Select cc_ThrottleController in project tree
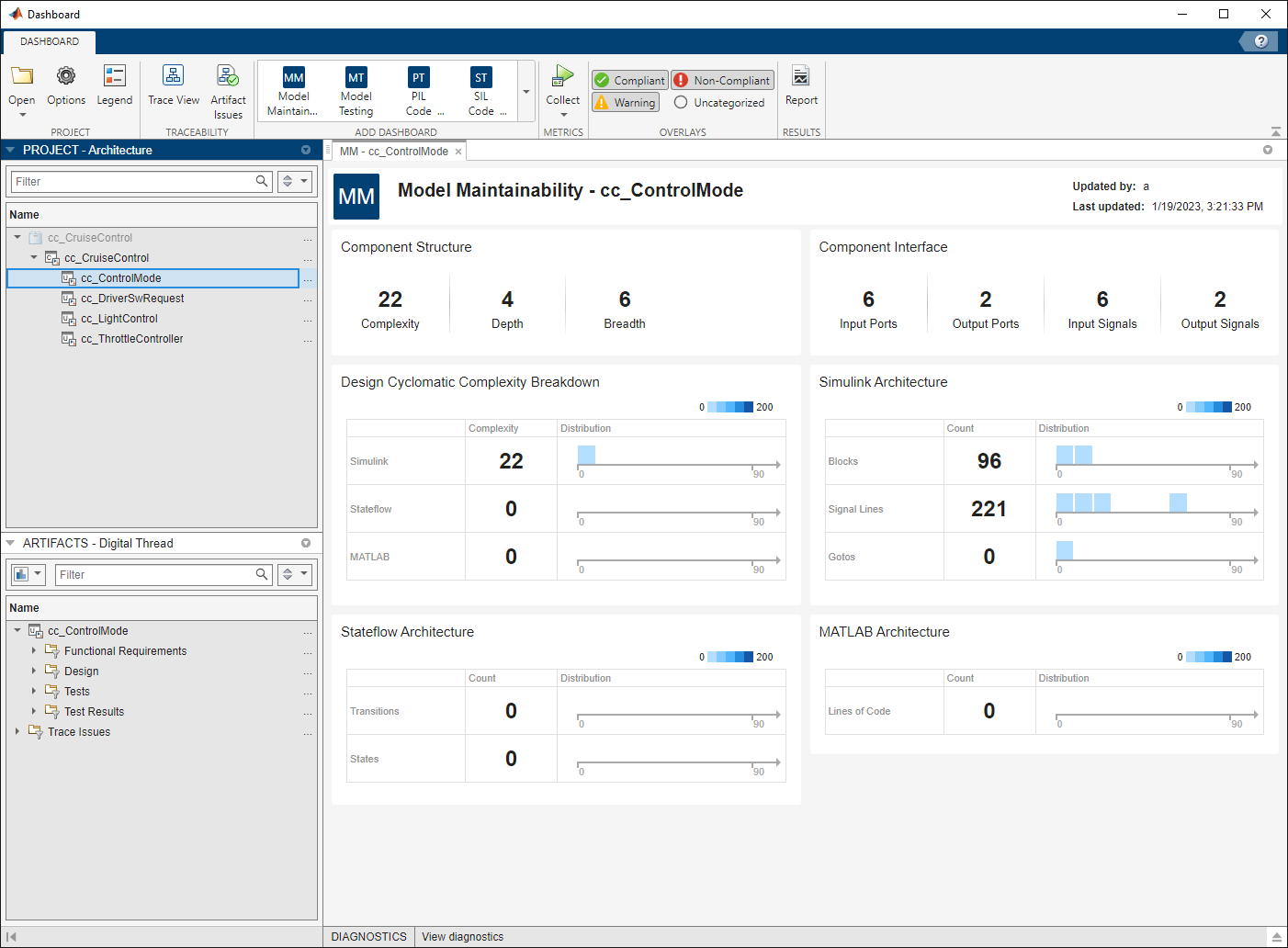The image size is (1288, 948). pos(132,338)
